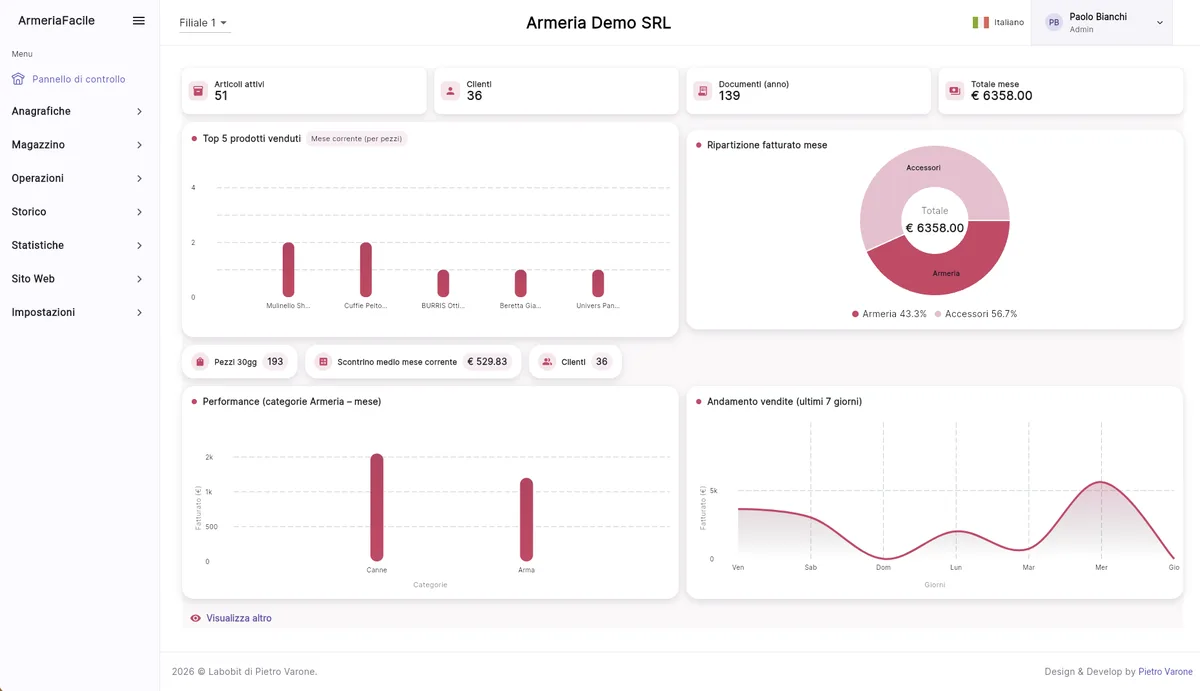This screenshot has height=691, width=1200.
Task: Click the BURRIS Otti... bar
Action: [x=443, y=283]
